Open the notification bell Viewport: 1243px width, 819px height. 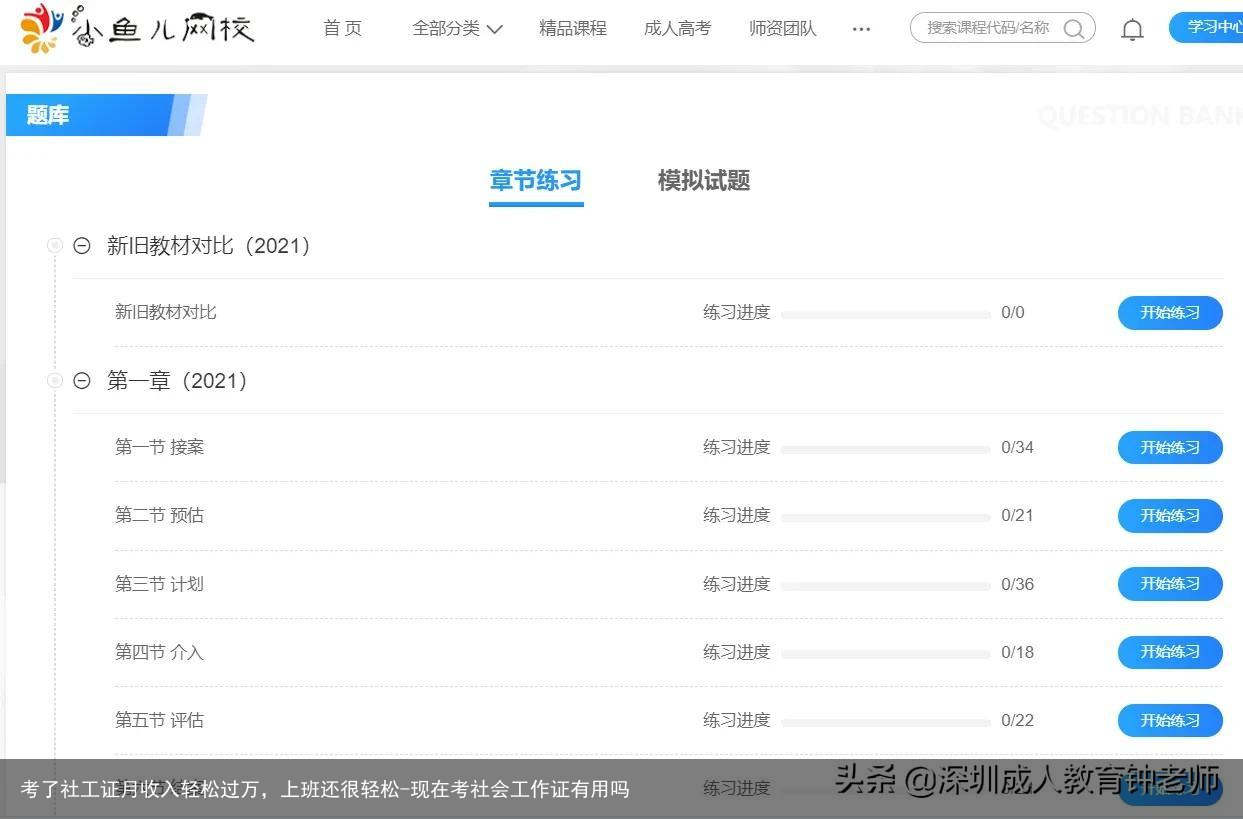(1132, 28)
